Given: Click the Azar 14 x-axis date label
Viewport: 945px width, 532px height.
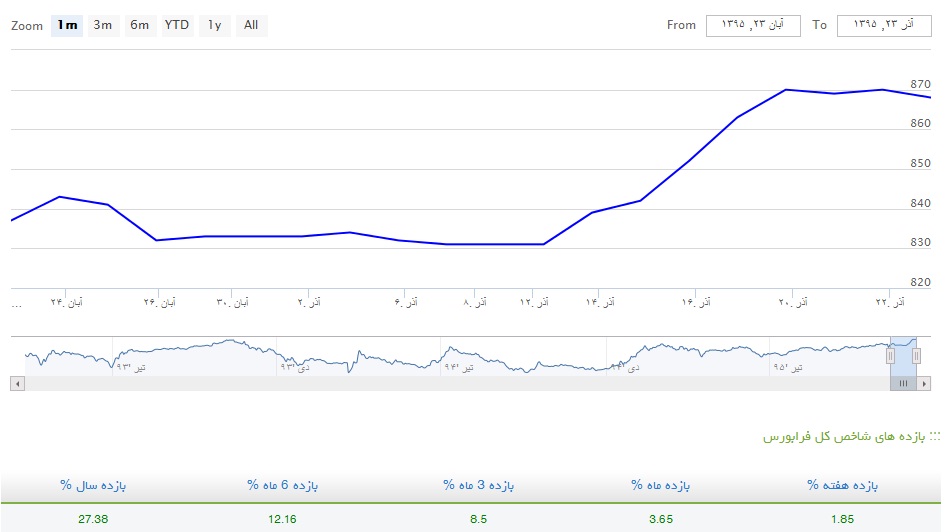Looking at the screenshot, I should tap(600, 302).
